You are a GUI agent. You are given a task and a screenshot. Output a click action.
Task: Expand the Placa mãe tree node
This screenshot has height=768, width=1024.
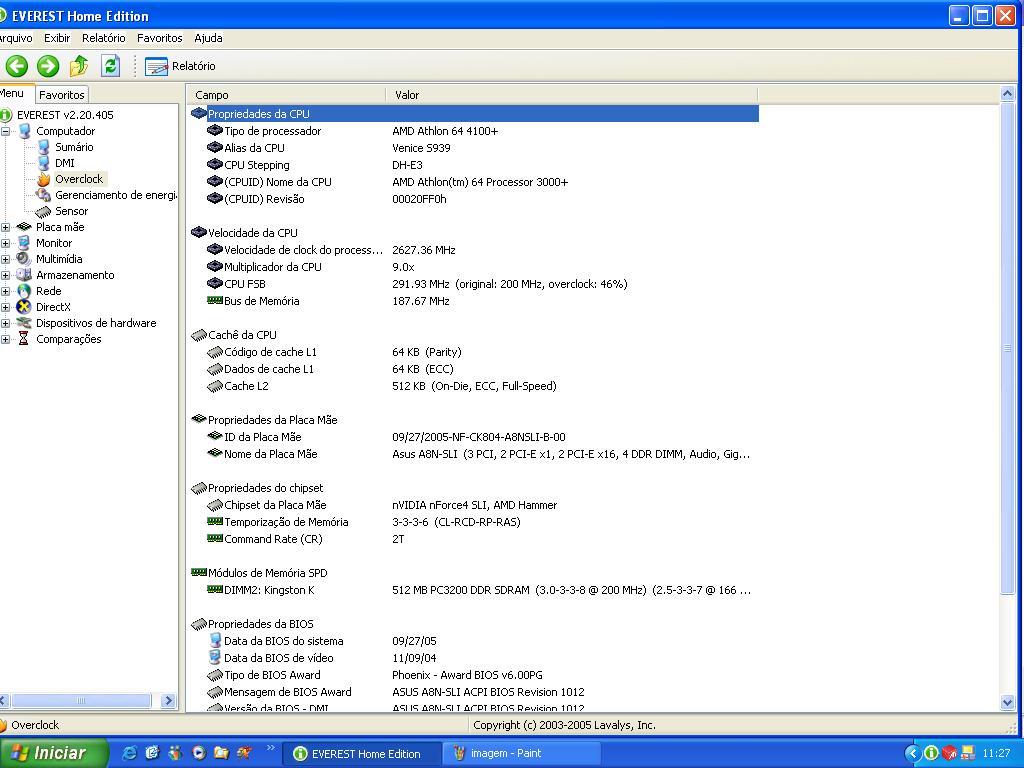(x=5, y=227)
